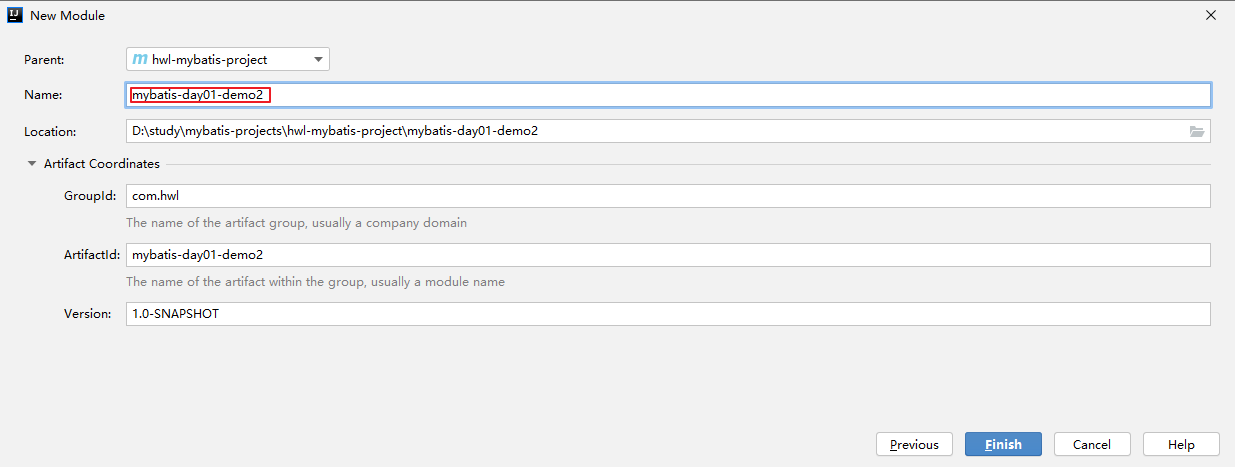Open Help for this dialog
This screenshot has width=1235, height=467.
click(x=1181, y=444)
